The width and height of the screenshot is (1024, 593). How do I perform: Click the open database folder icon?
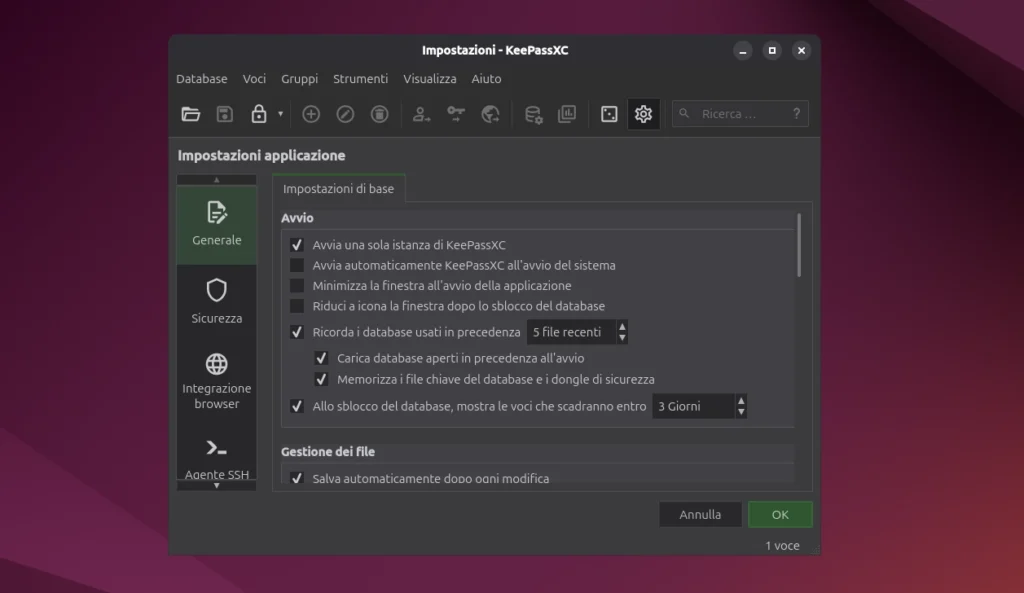click(191, 114)
